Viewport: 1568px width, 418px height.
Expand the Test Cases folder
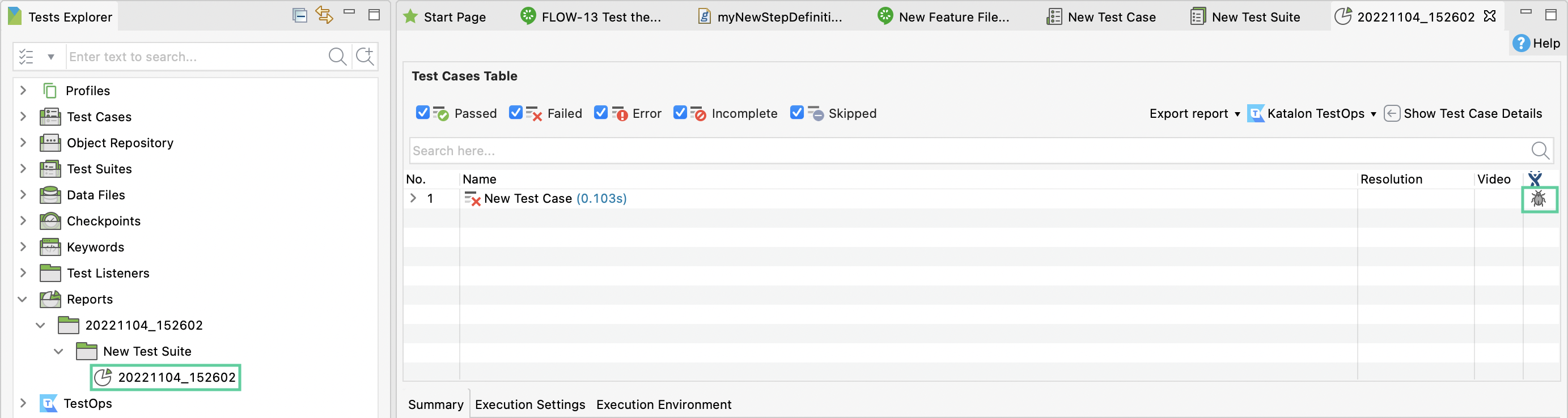23,116
